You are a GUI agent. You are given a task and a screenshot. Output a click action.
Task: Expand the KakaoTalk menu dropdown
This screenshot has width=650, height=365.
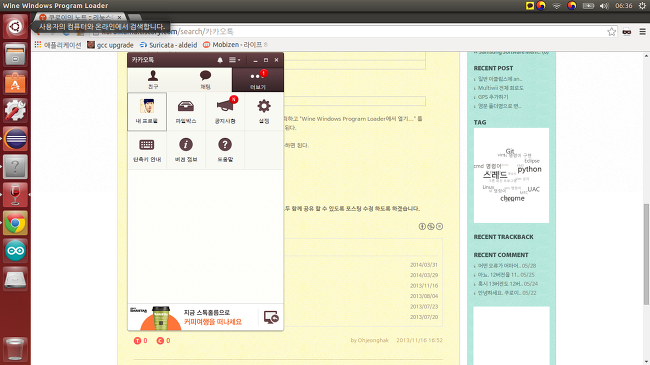[x=235, y=60]
